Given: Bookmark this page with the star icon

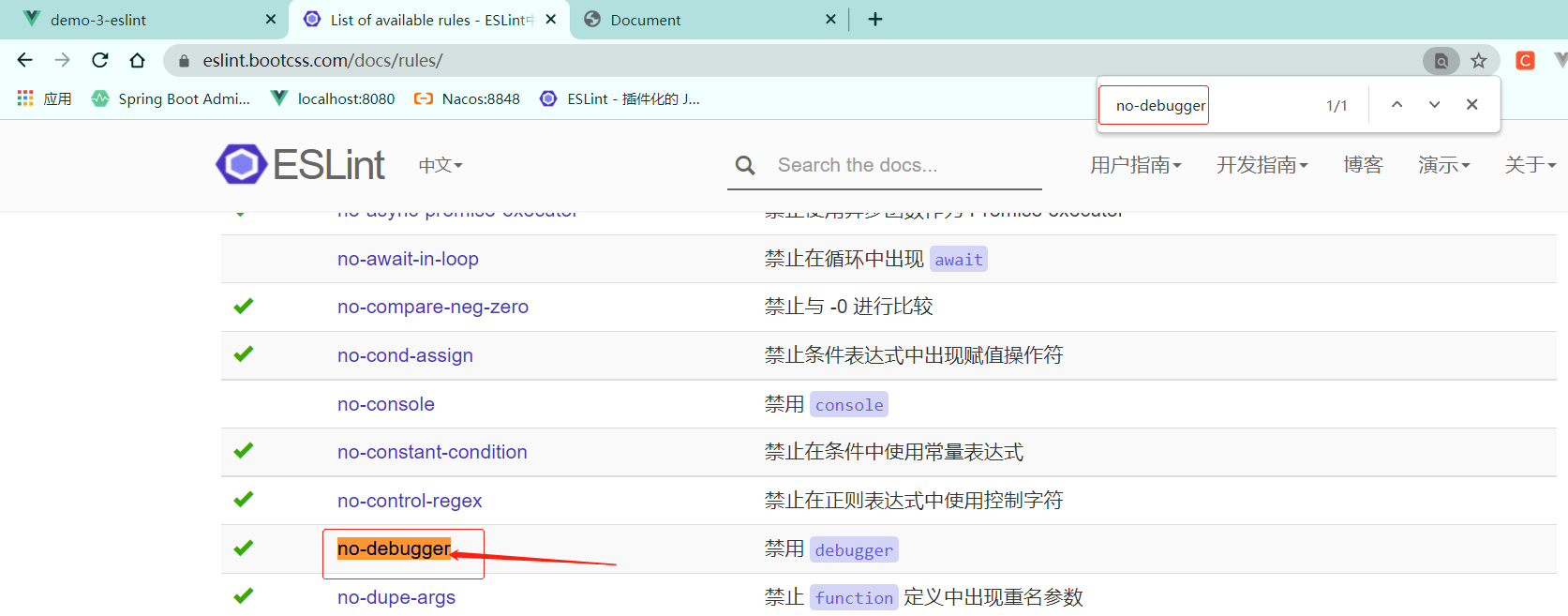Looking at the screenshot, I should click(1479, 61).
